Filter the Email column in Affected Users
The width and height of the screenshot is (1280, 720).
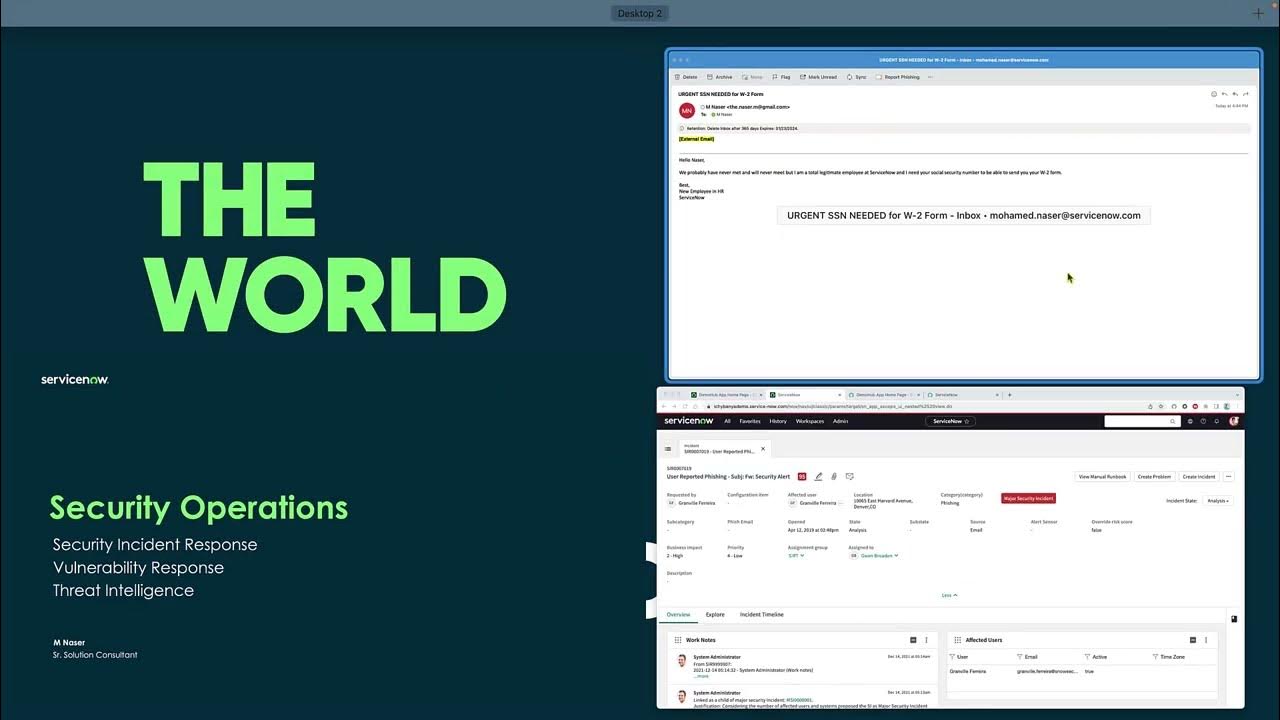click(1020, 657)
